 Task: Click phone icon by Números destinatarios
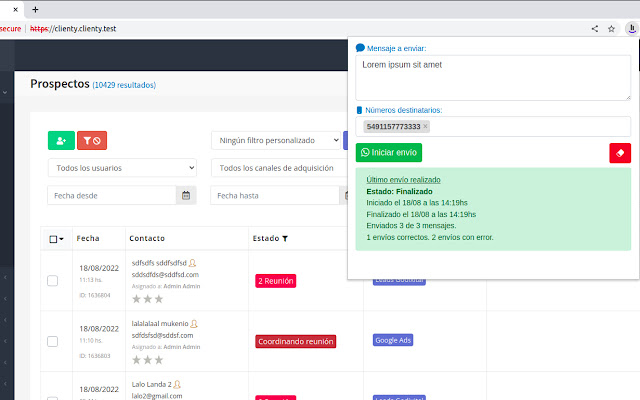[359, 110]
